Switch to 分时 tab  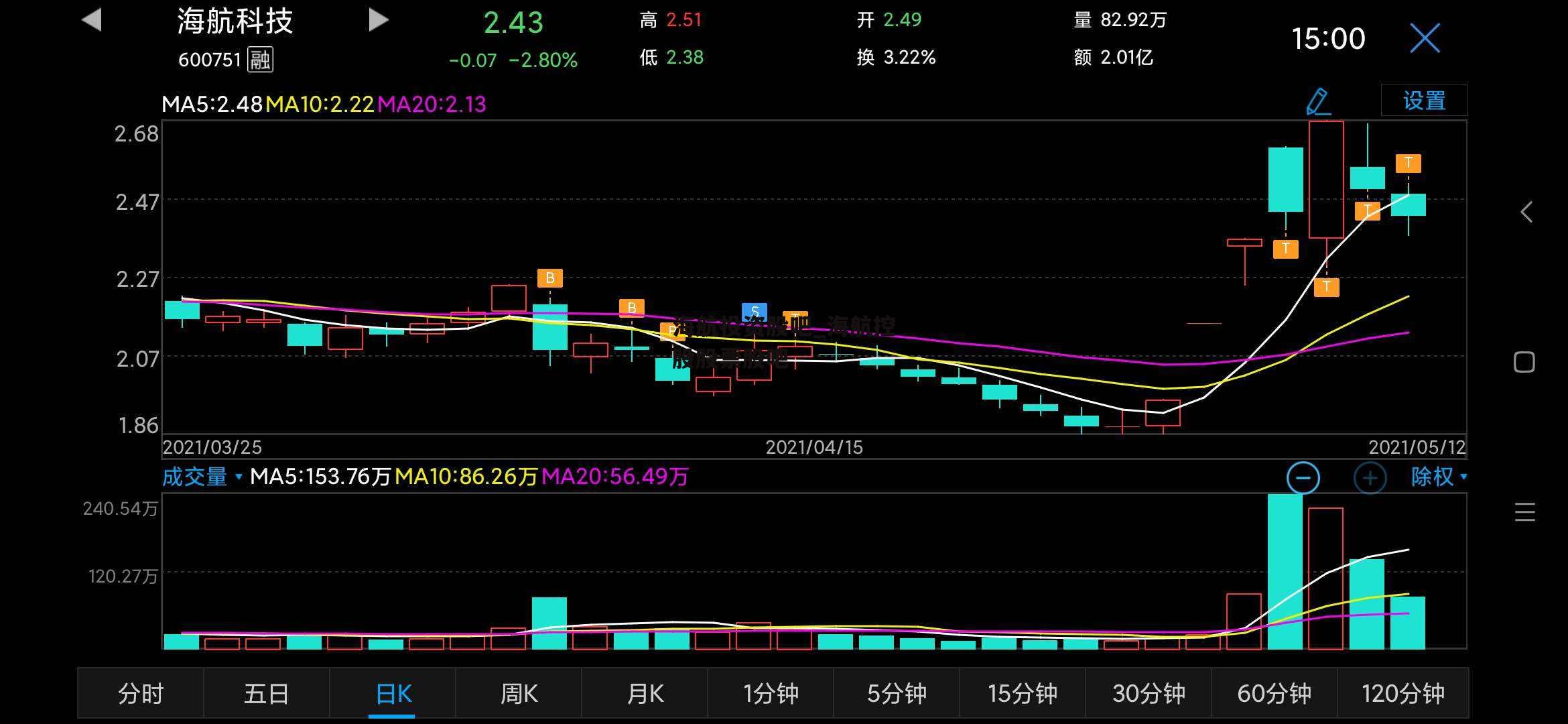click(x=141, y=693)
